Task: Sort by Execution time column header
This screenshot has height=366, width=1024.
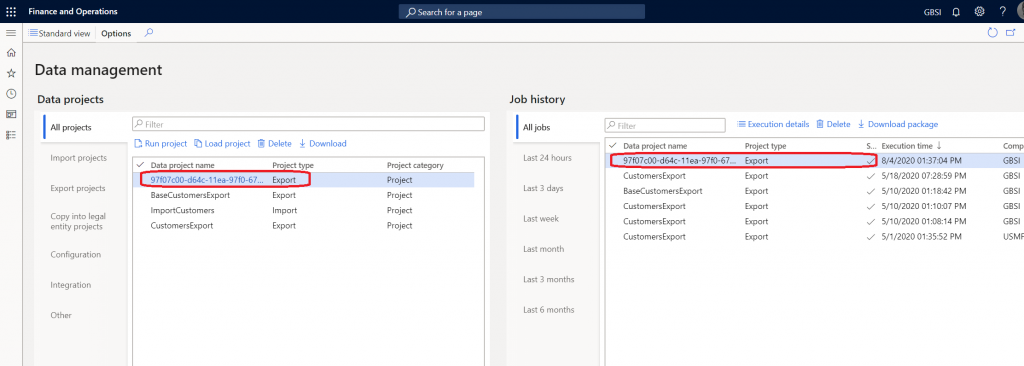Action: click(912, 146)
